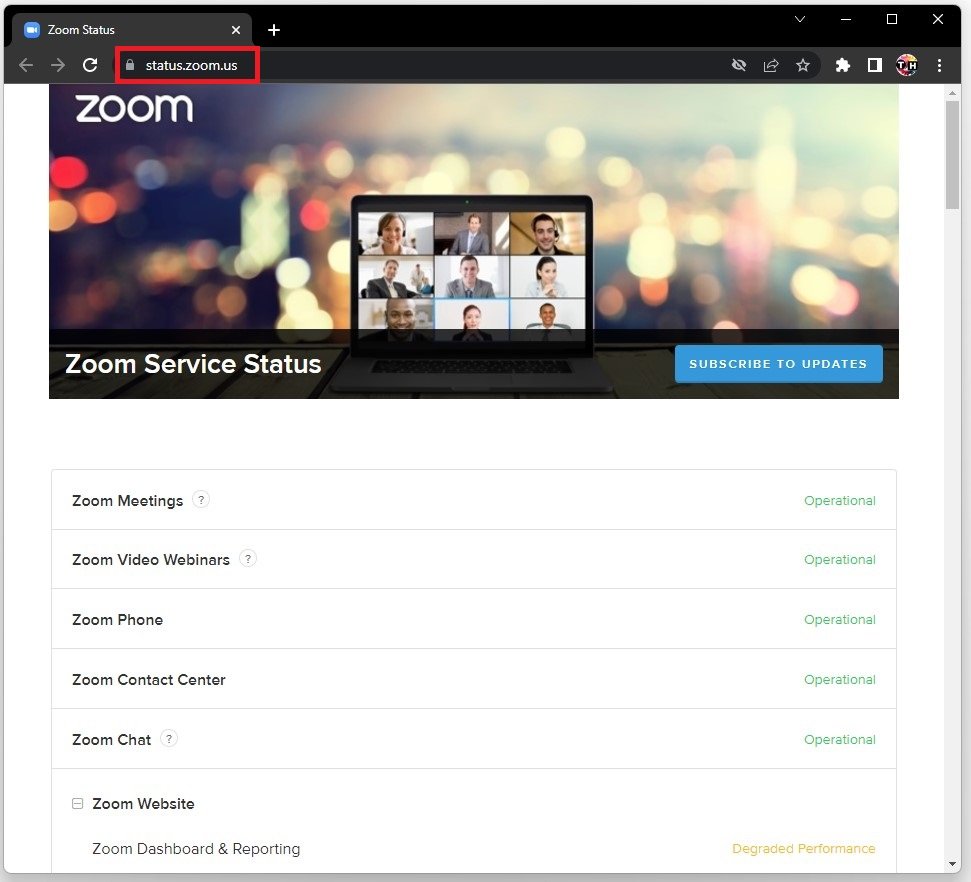
Task: Click the Zoom Website group label
Action: pyautogui.click(x=143, y=804)
